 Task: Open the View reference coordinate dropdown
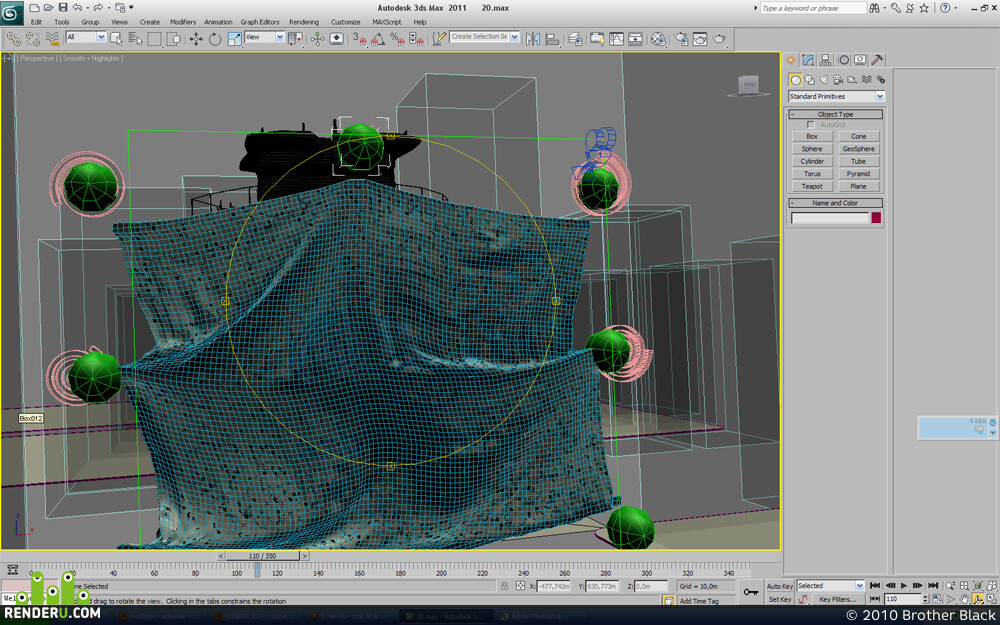264,38
